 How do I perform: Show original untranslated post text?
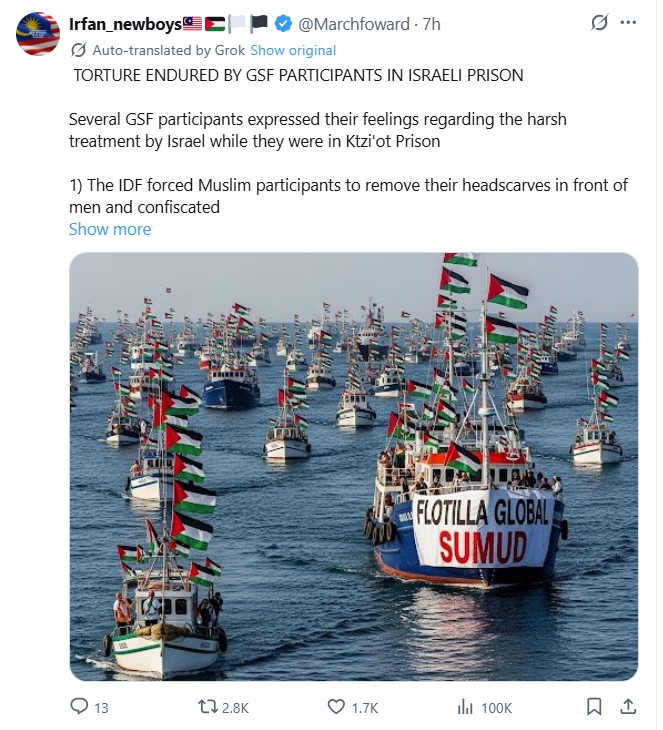pyautogui.click(x=293, y=50)
